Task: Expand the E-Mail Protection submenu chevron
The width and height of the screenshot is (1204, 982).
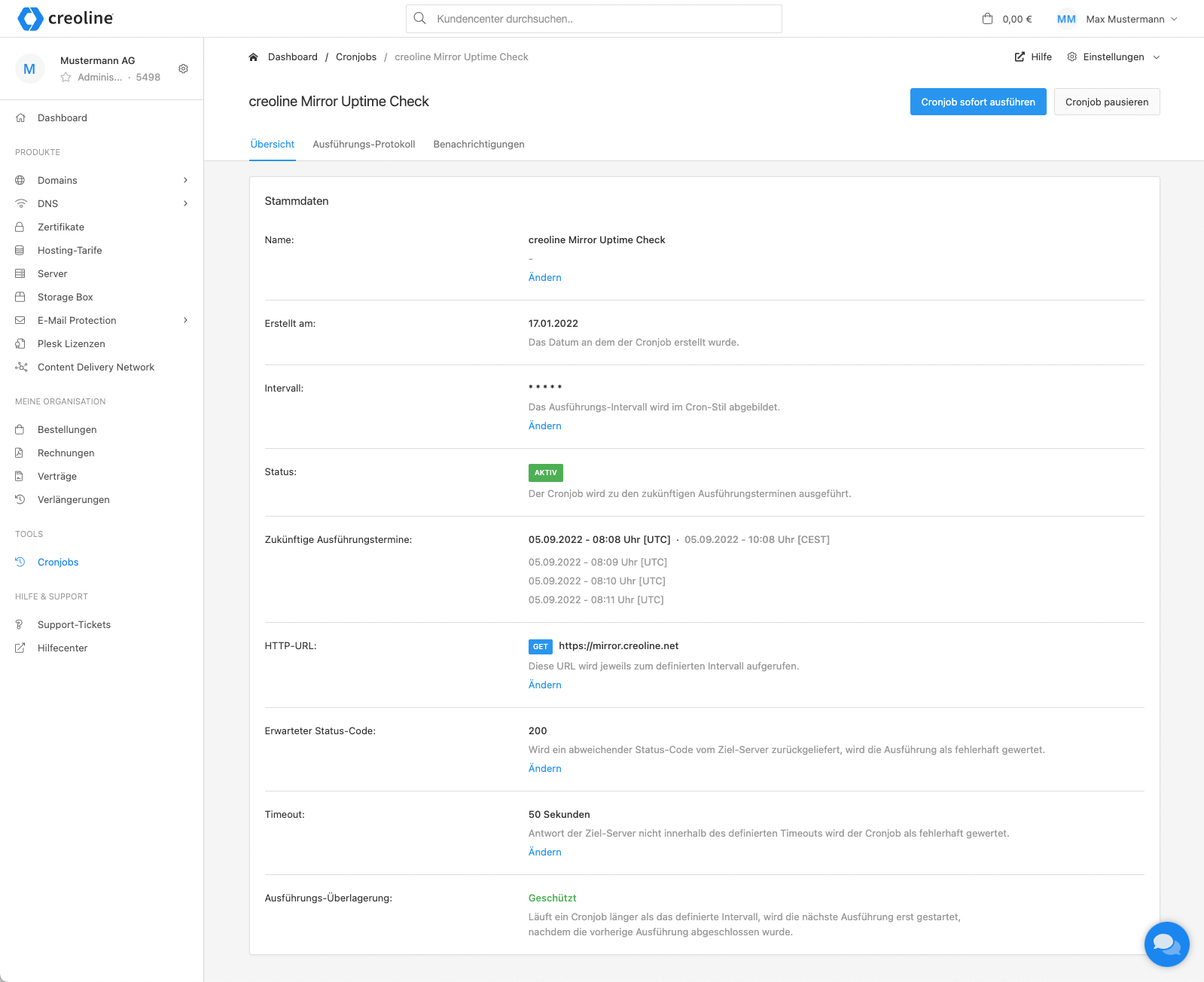Action: click(x=185, y=320)
